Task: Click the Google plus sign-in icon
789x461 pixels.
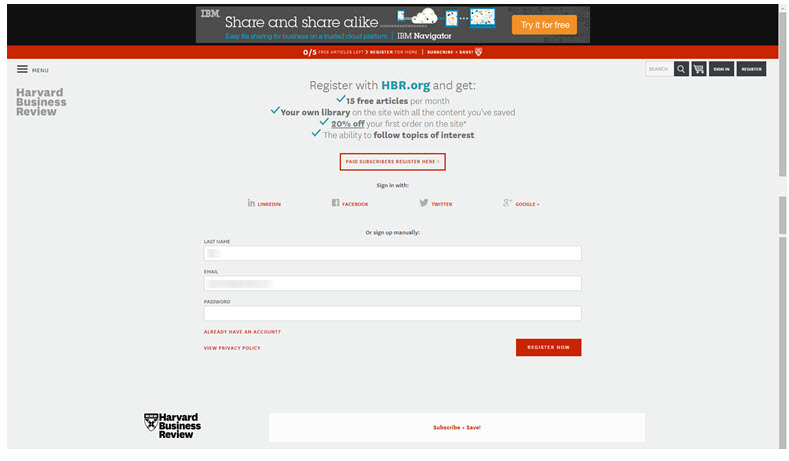Action: coord(507,203)
